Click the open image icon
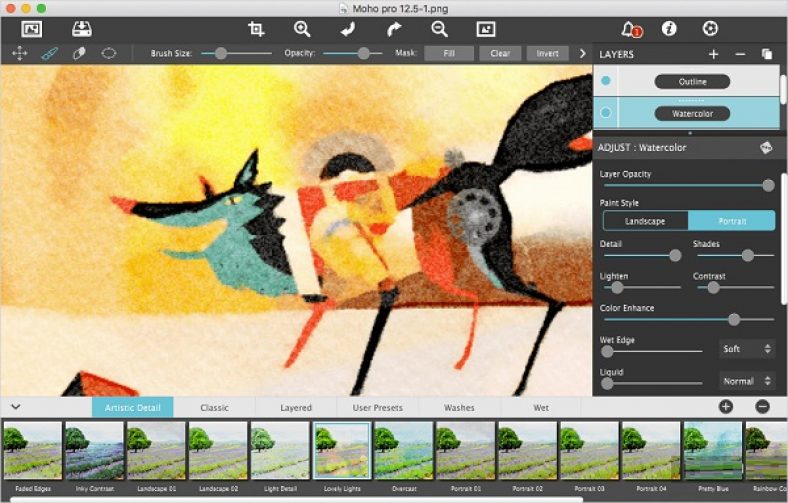This screenshot has width=788, height=503. coord(32,29)
